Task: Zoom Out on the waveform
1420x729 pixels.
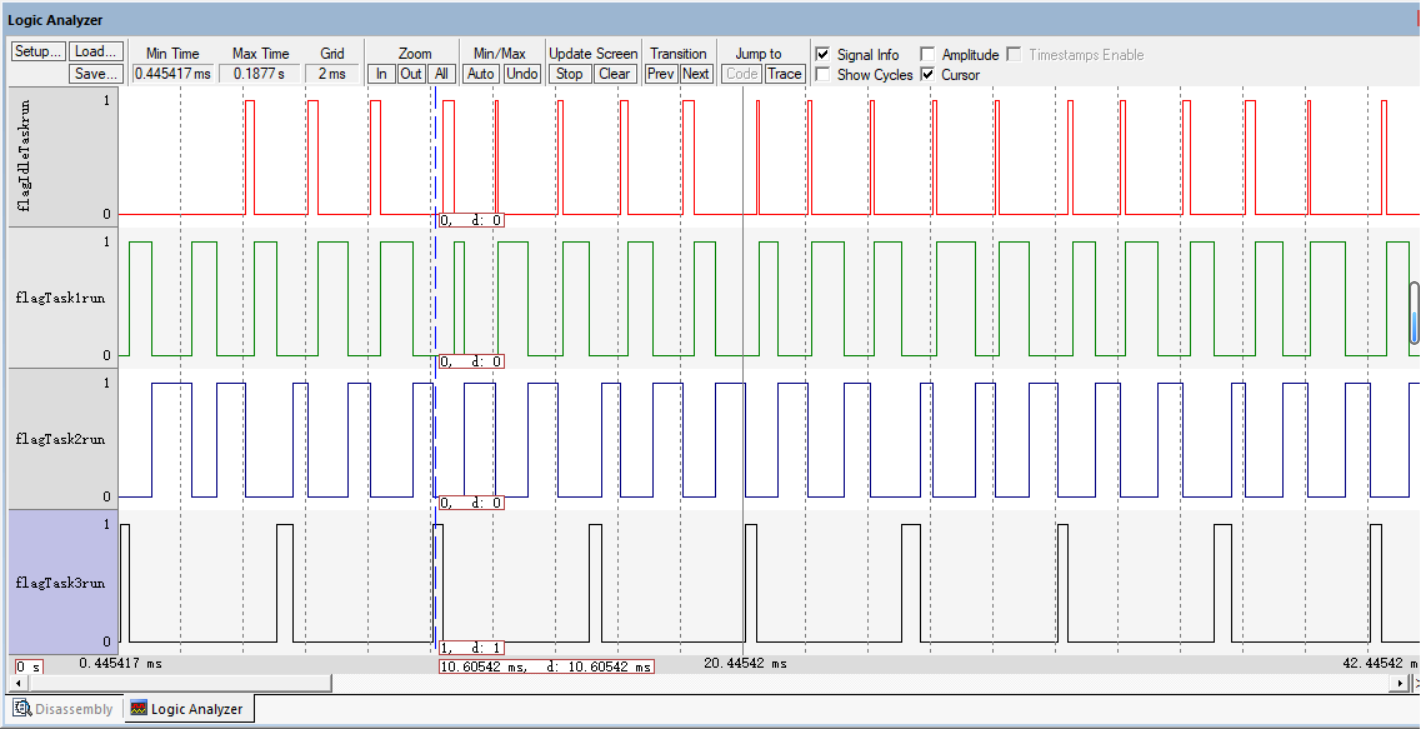Action: point(411,73)
